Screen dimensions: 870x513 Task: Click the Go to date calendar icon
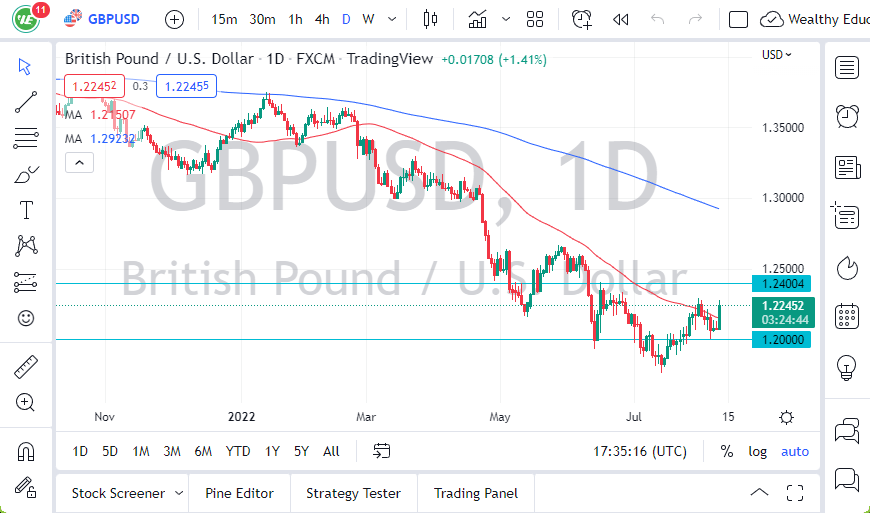click(381, 451)
